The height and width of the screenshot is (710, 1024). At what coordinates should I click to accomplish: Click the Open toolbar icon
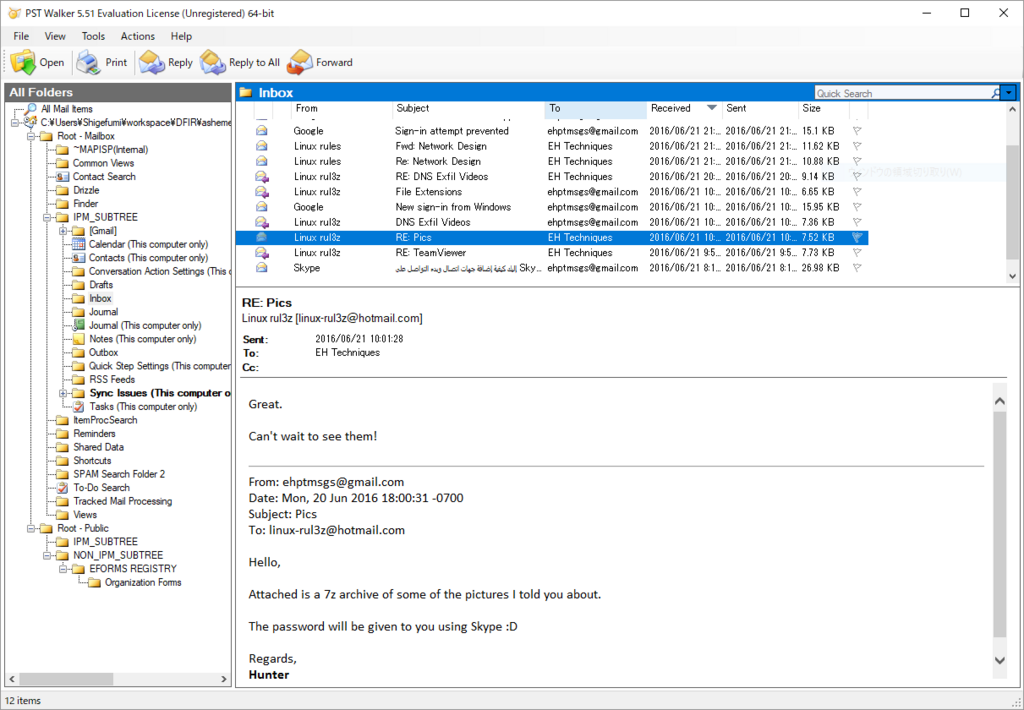[x=23, y=63]
